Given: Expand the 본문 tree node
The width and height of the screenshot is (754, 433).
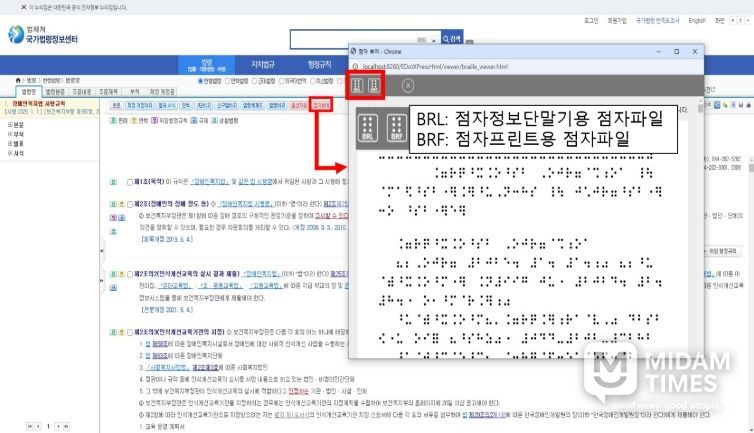Looking at the screenshot, I should pos(10,125).
